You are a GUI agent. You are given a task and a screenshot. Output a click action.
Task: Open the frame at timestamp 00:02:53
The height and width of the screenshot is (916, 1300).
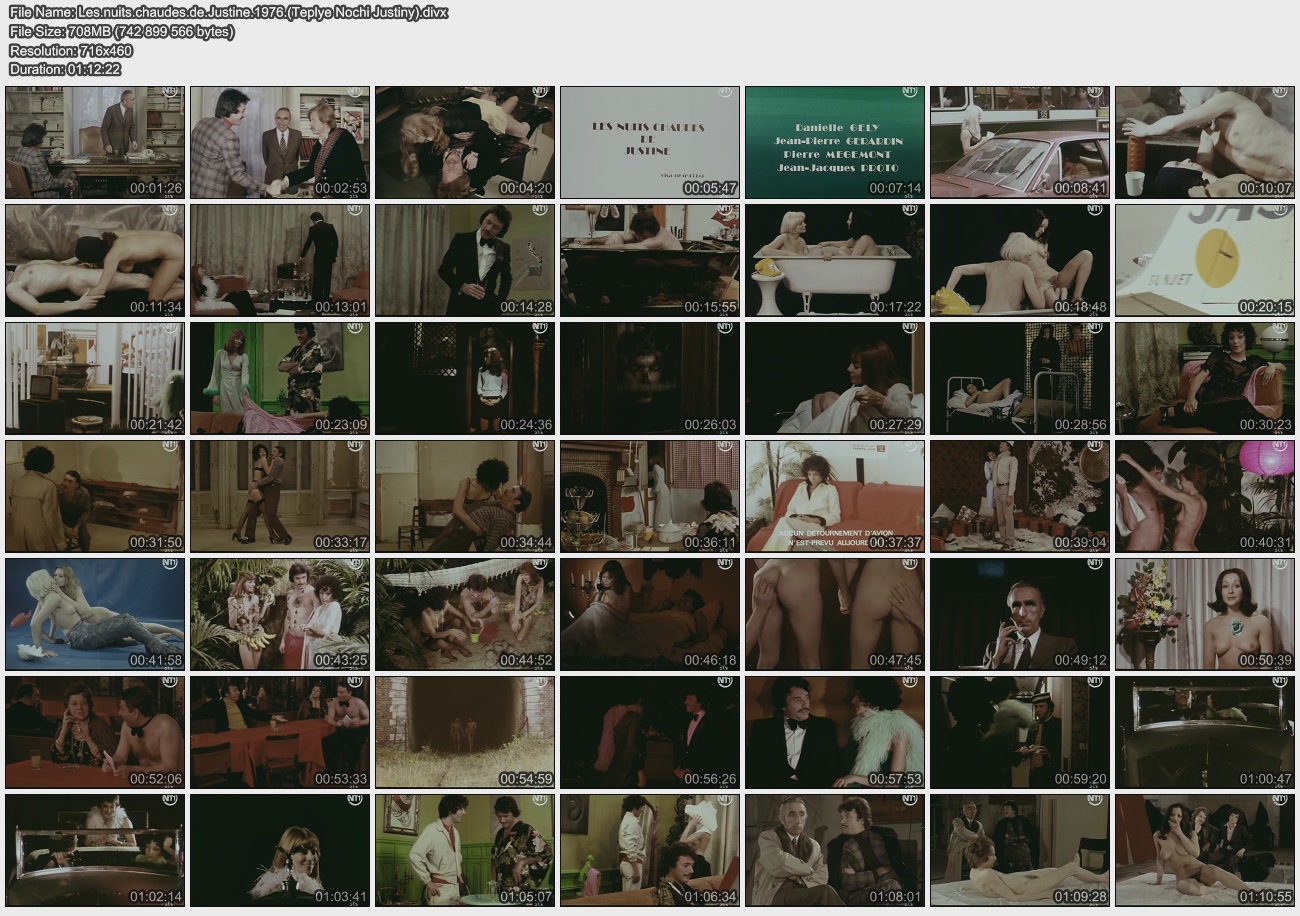point(280,142)
